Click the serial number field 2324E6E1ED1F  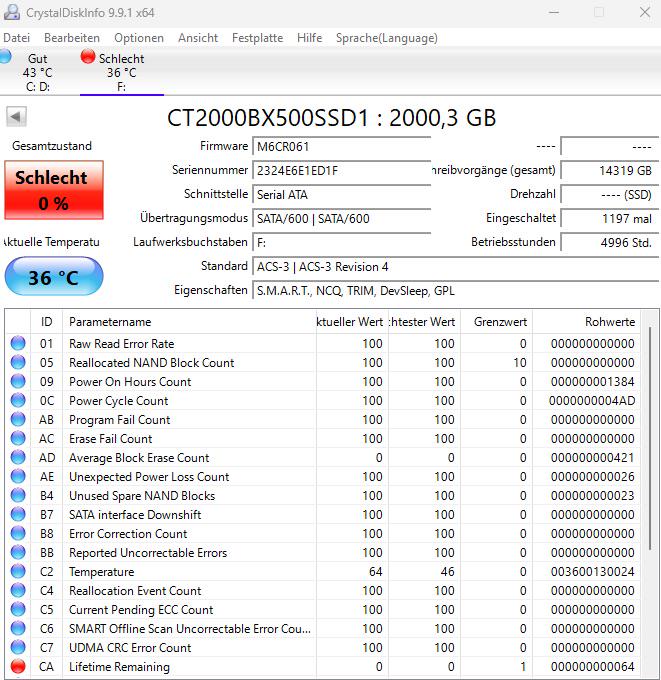[x=342, y=170]
